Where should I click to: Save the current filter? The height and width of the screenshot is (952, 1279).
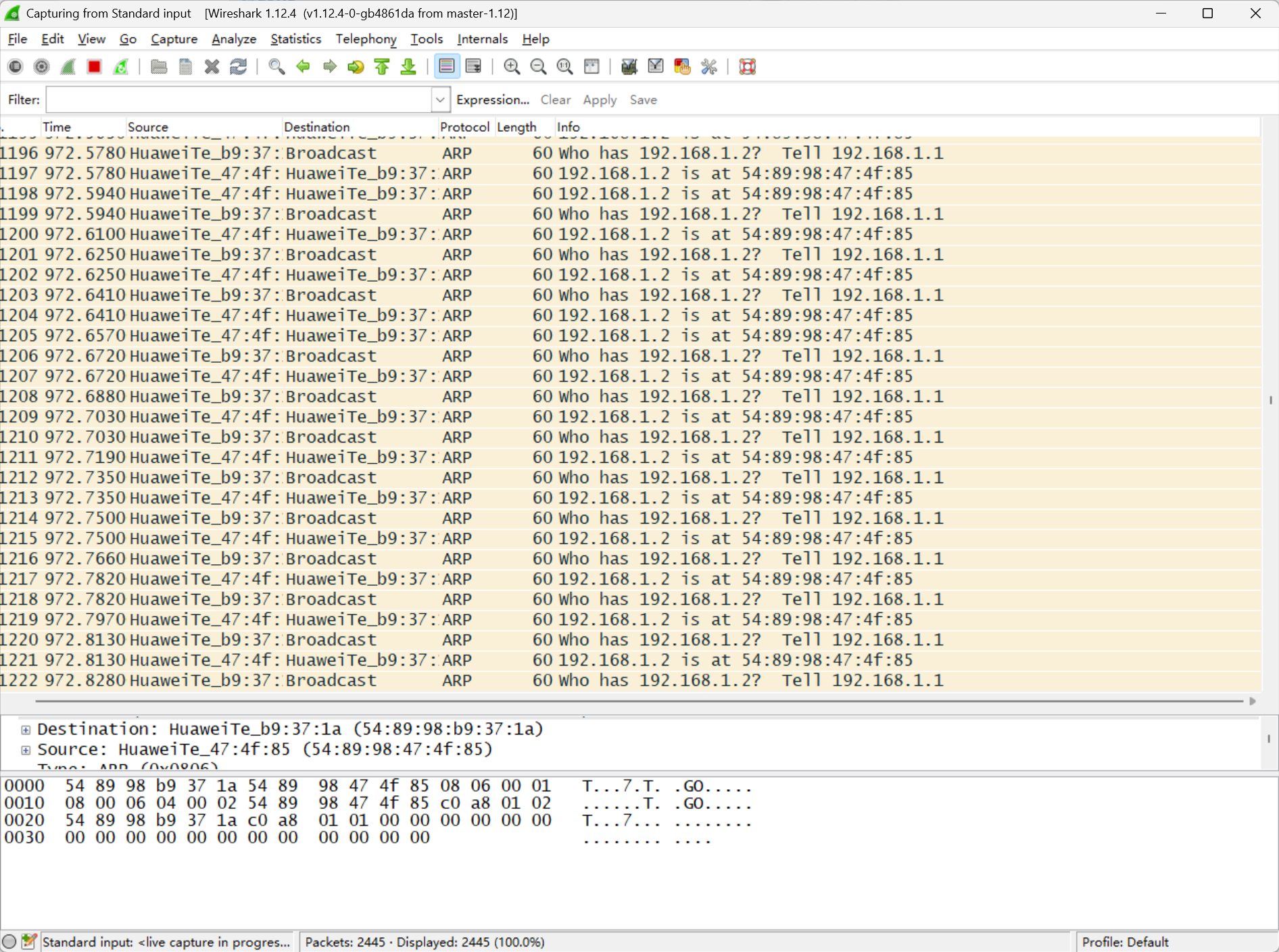click(643, 100)
